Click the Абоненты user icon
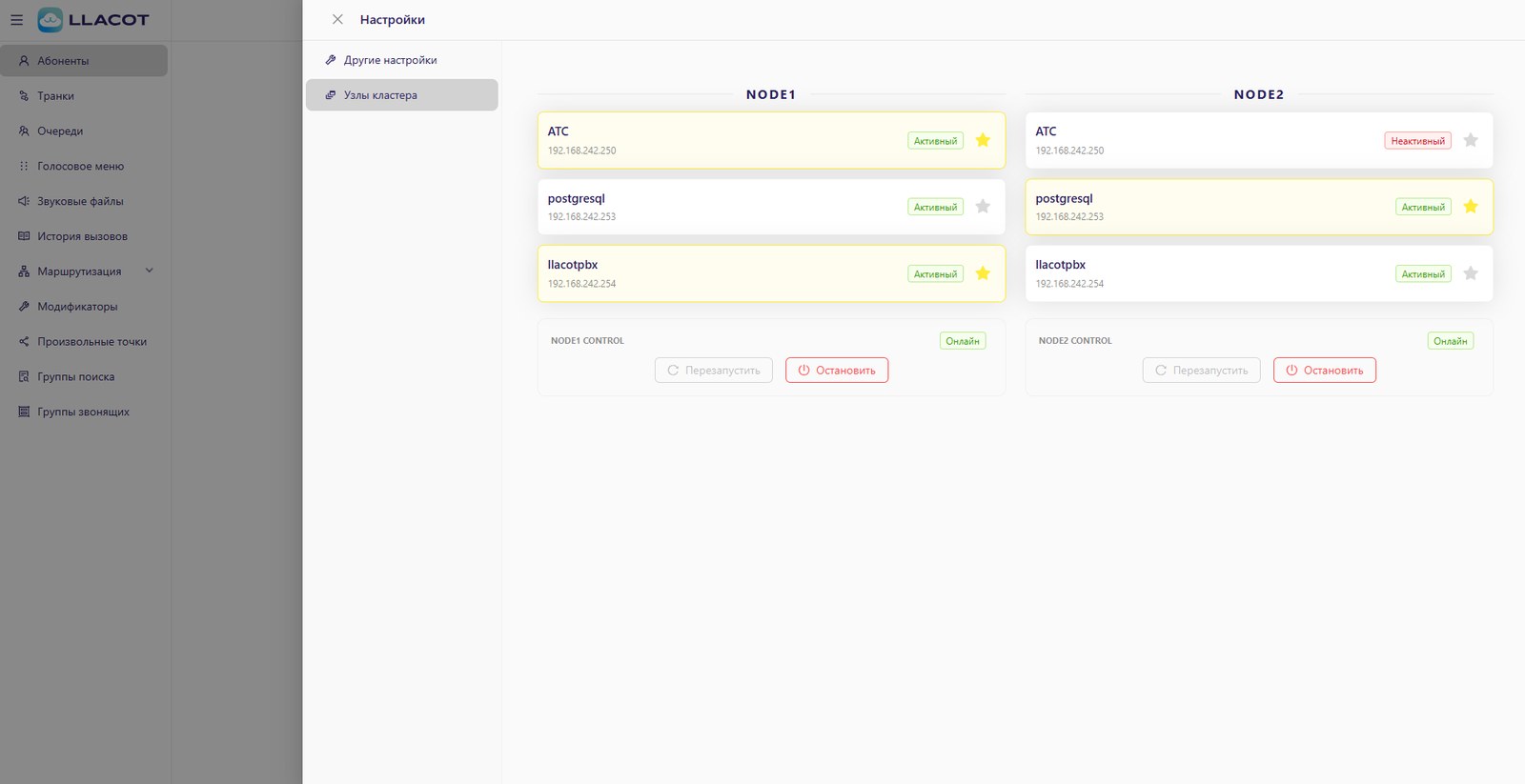The image size is (1525, 784). [x=24, y=61]
